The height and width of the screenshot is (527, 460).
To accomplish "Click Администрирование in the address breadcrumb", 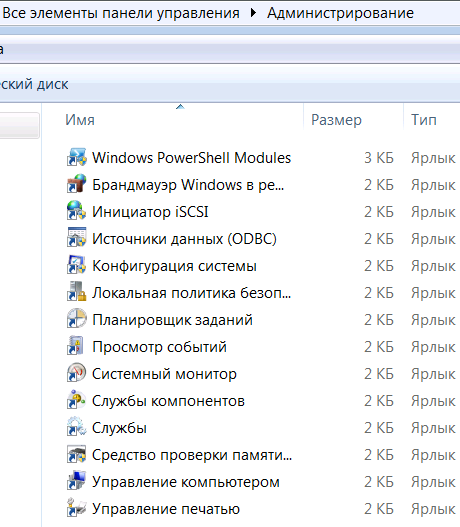I will click(x=340, y=13).
